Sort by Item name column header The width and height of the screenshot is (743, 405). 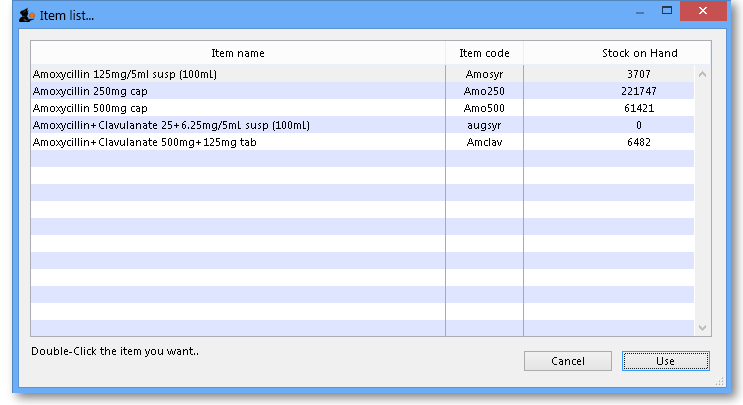pyautogui.click(x=238, y=53)
